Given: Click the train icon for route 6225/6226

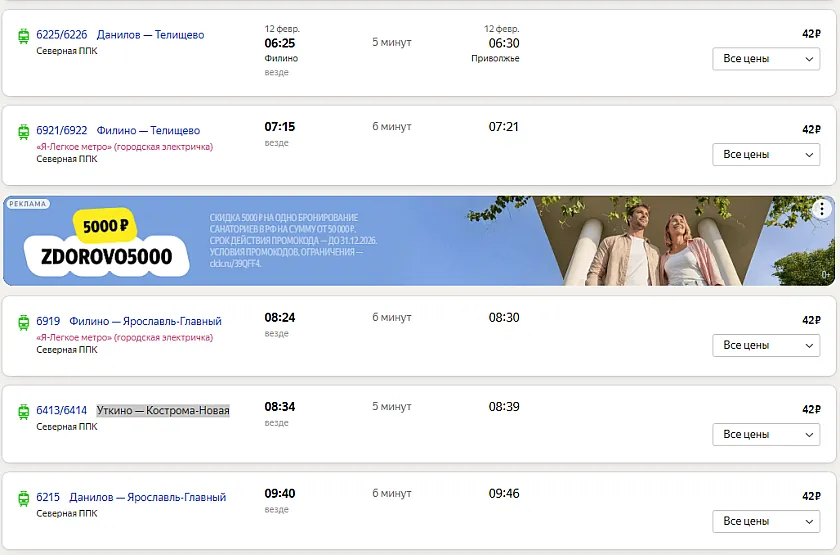Looking at the screenshot, I should [23, 36].
